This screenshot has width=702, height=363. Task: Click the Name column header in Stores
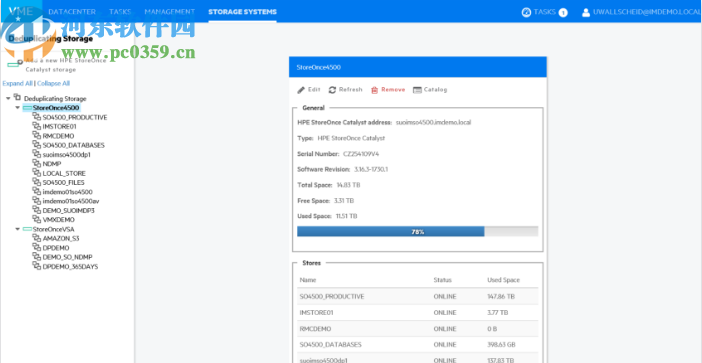click(308, 280)
